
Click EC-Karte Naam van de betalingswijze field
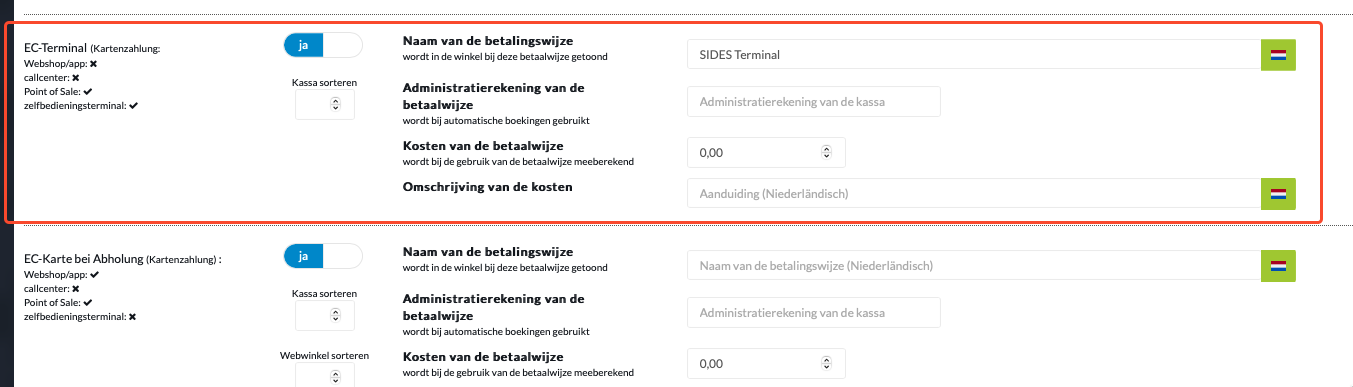pos(974,266)
